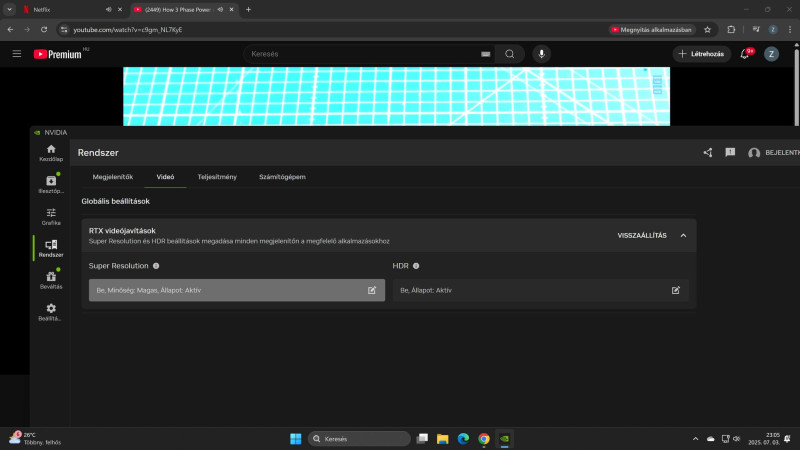Open Chrome extensions puzzle icon
Viewport: 800px width, 450px height.
click(731, 30)
